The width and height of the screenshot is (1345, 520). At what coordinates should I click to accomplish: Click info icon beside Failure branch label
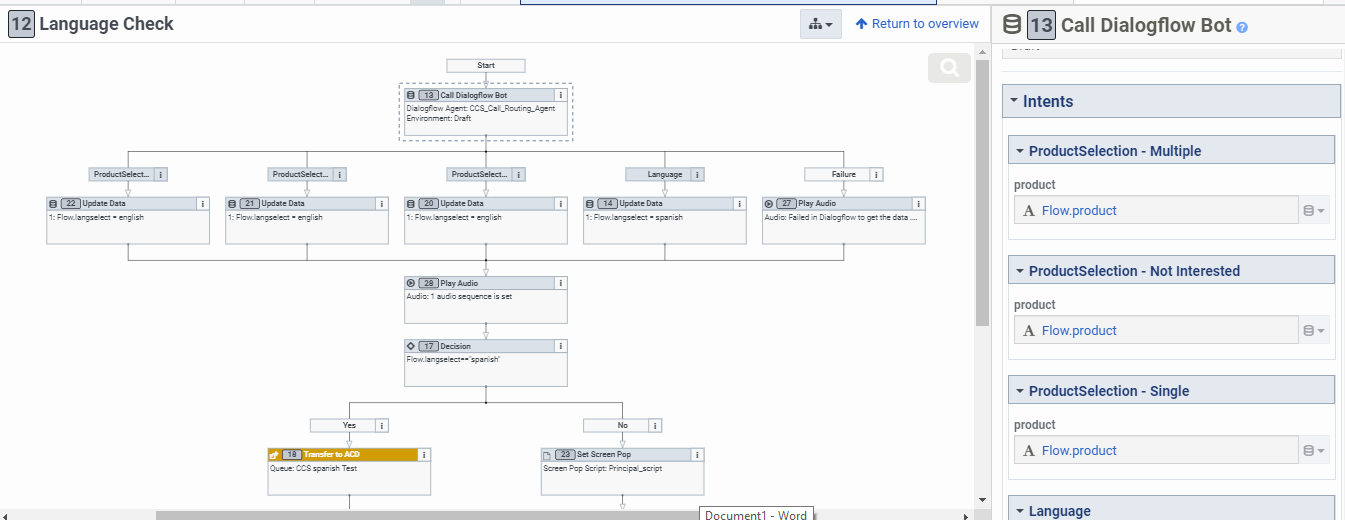tap(877, 174)
